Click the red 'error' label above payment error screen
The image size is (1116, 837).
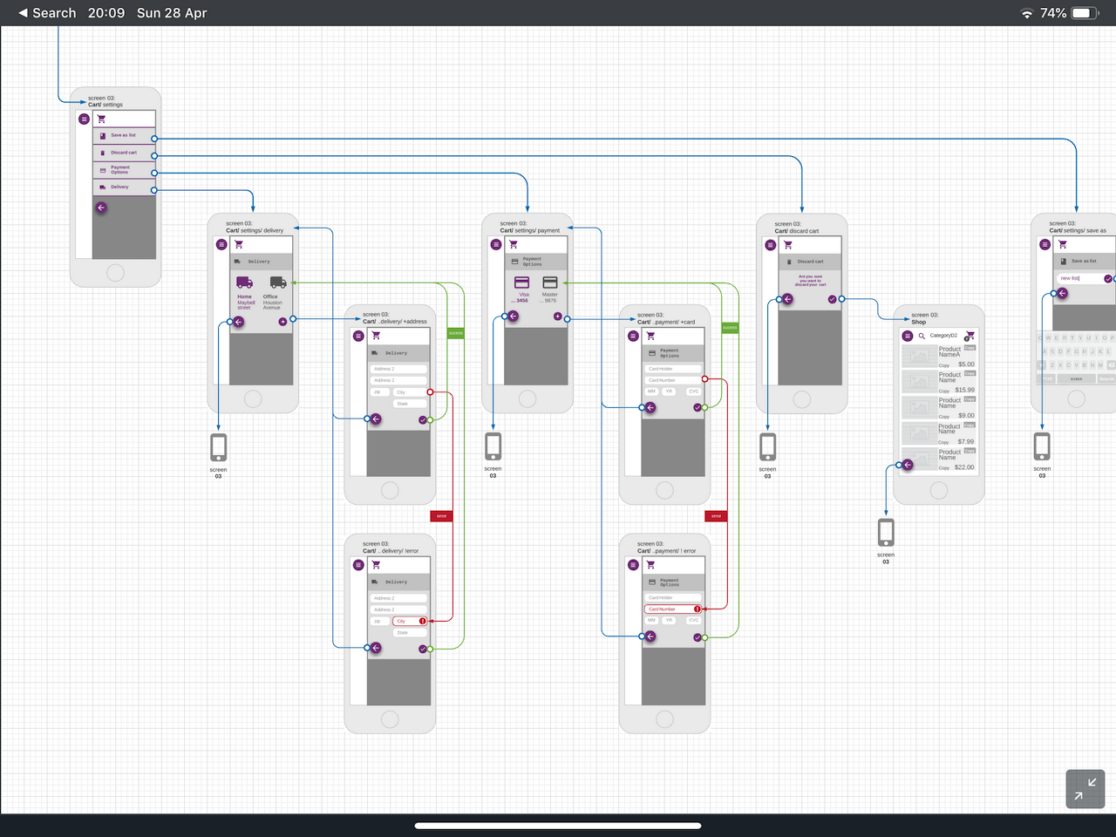click(x=715, y=516)
